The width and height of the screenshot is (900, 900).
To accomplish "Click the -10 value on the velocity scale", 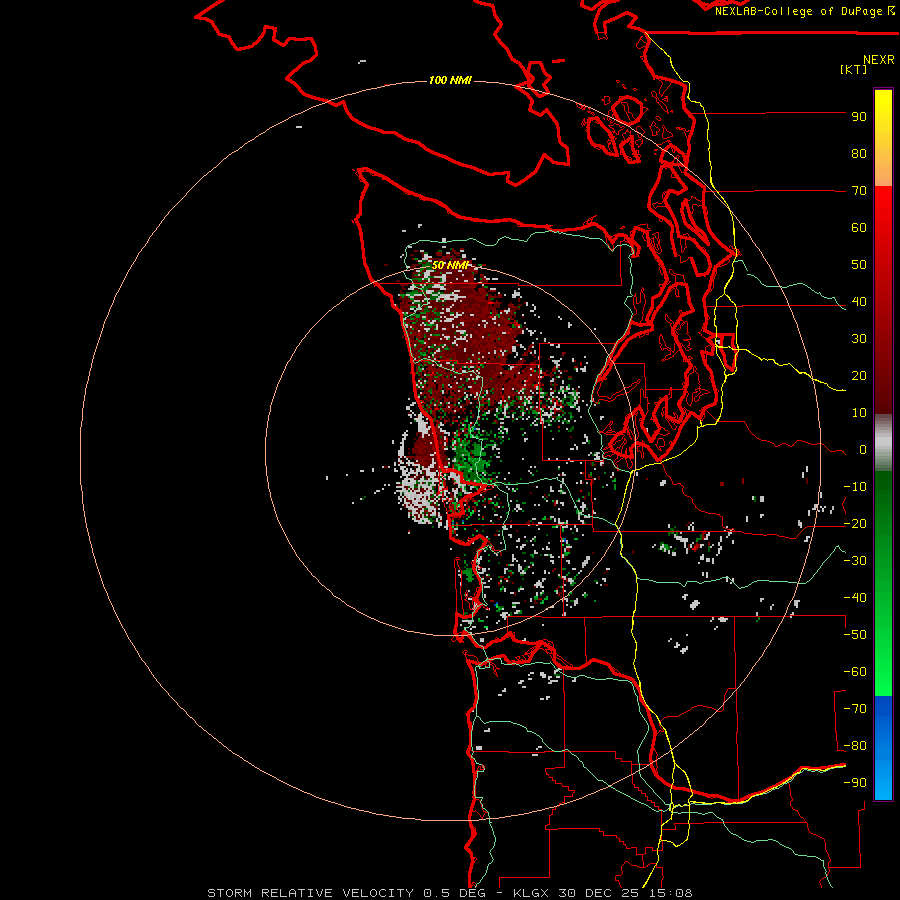I will (855, 487).
